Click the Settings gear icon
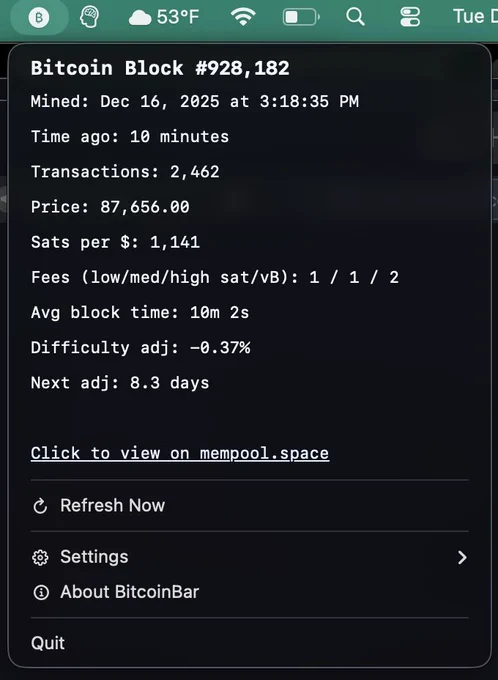 (x=40, y=558)
